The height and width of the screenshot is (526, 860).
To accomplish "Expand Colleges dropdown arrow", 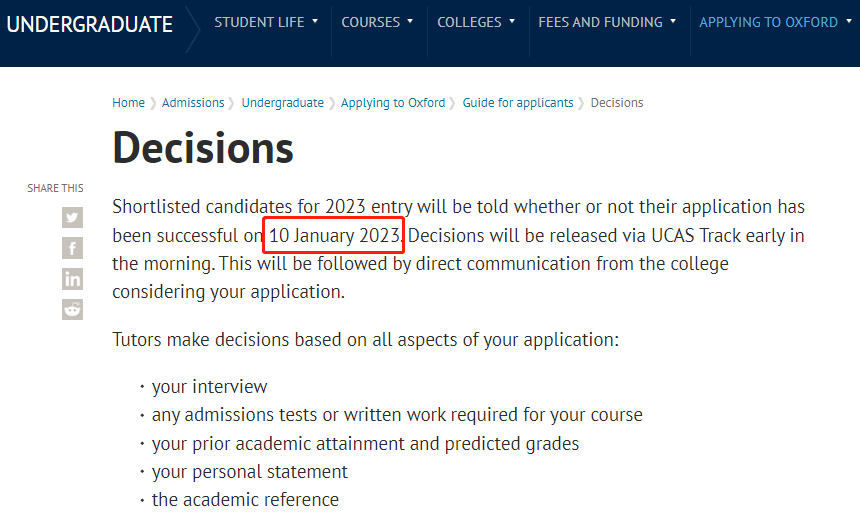I will click(512, 21).
